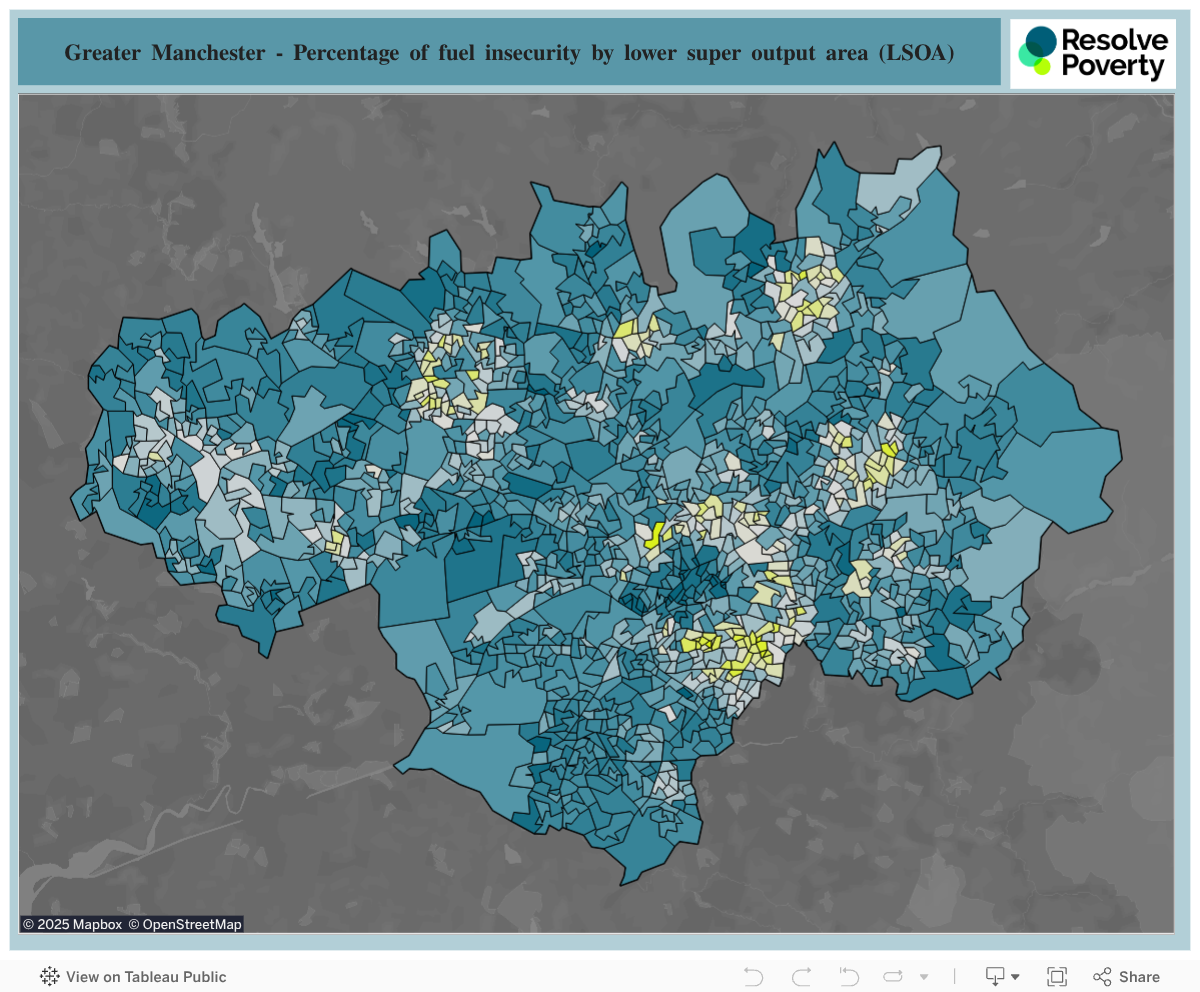This screenshot has width=1200, height=992.
Task: Open the Download menu icon
Action: [x=1002, y=977]
